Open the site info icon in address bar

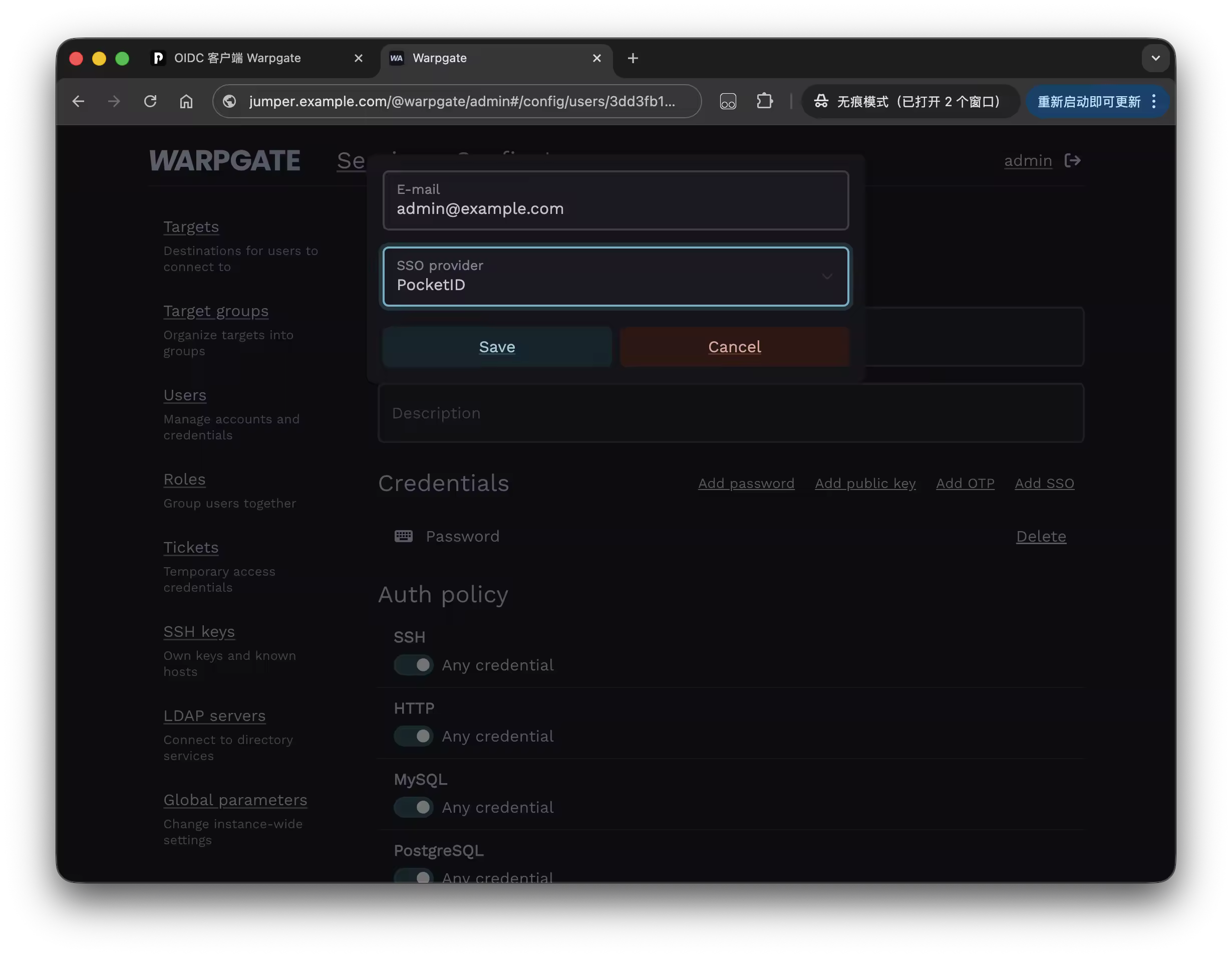pos(229,102)
